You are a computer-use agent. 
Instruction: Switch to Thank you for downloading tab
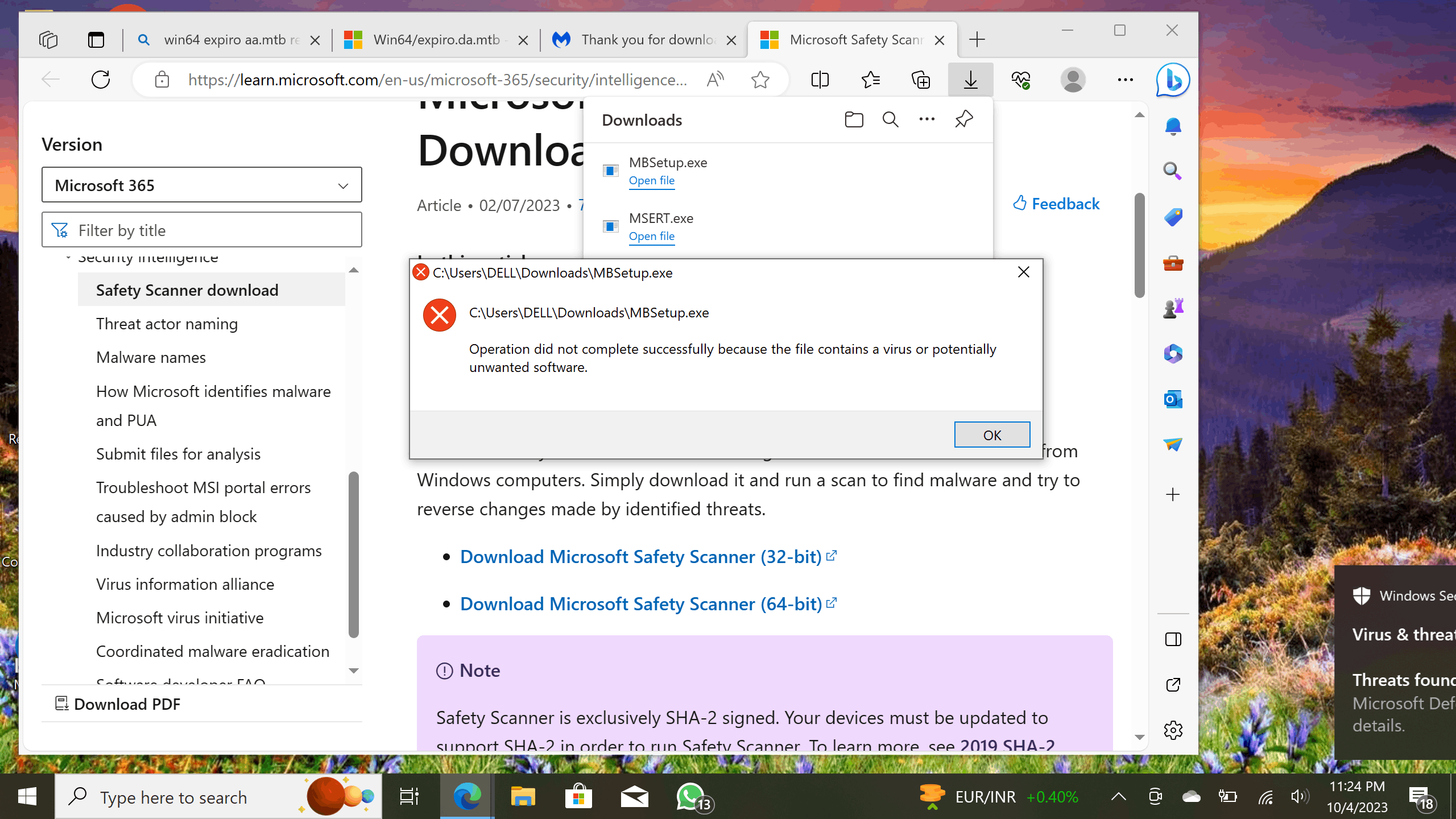coord(644,40)
